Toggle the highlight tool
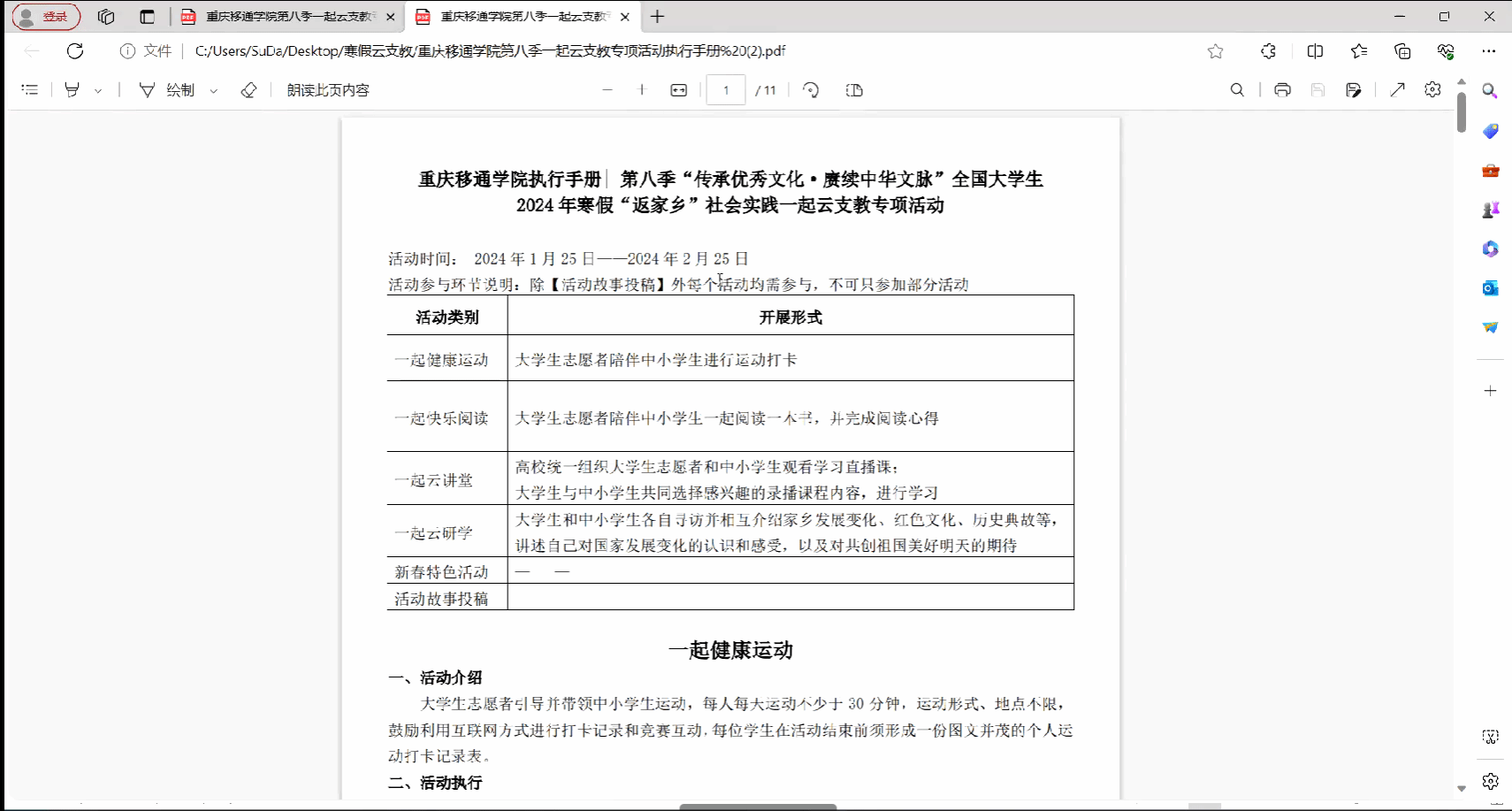The image size is (1512, 811). (x=73, y=90)
